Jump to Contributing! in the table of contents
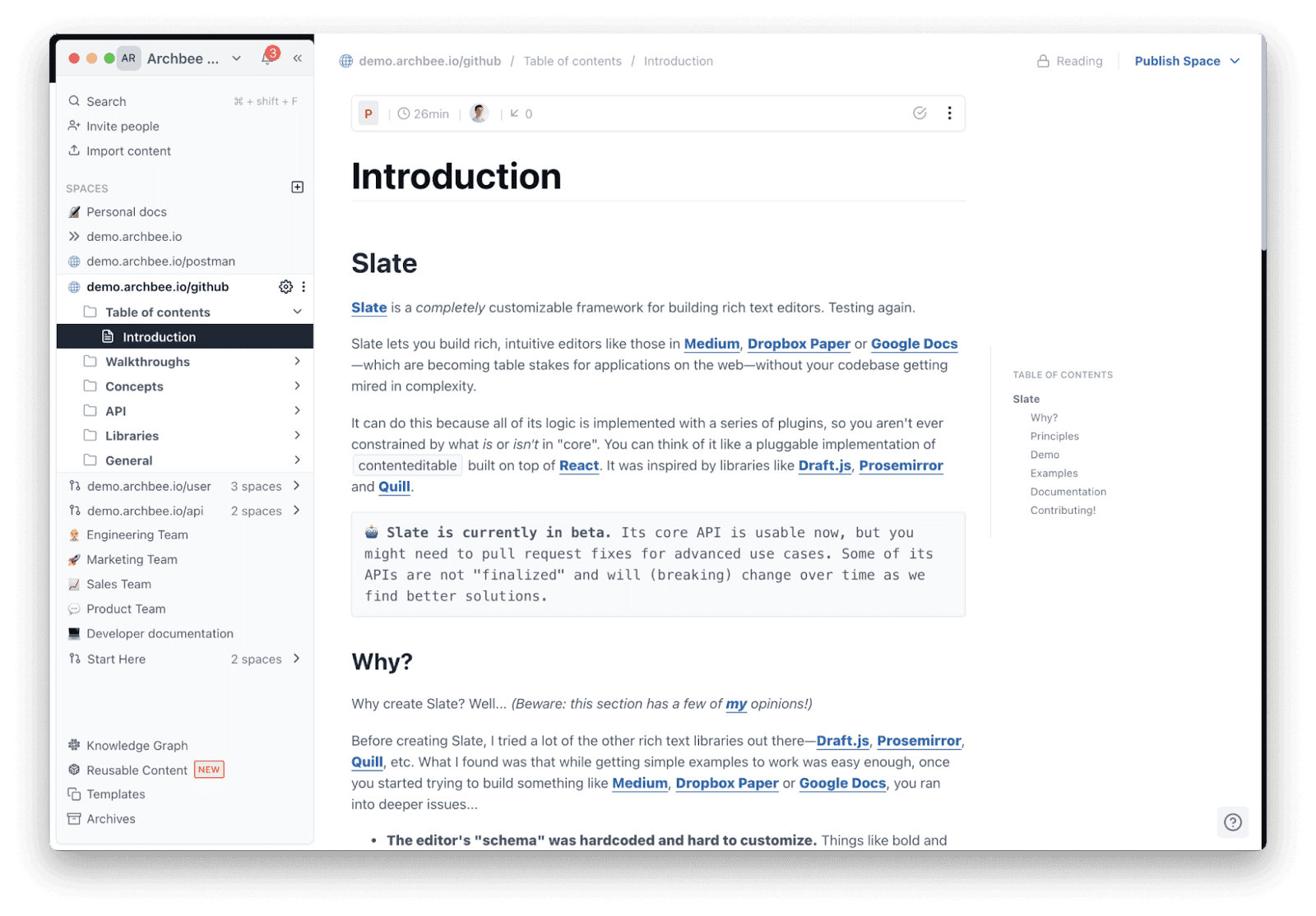Viewport: 1316px width, 916px height. pyautogui.click(x=1062, y=510)
